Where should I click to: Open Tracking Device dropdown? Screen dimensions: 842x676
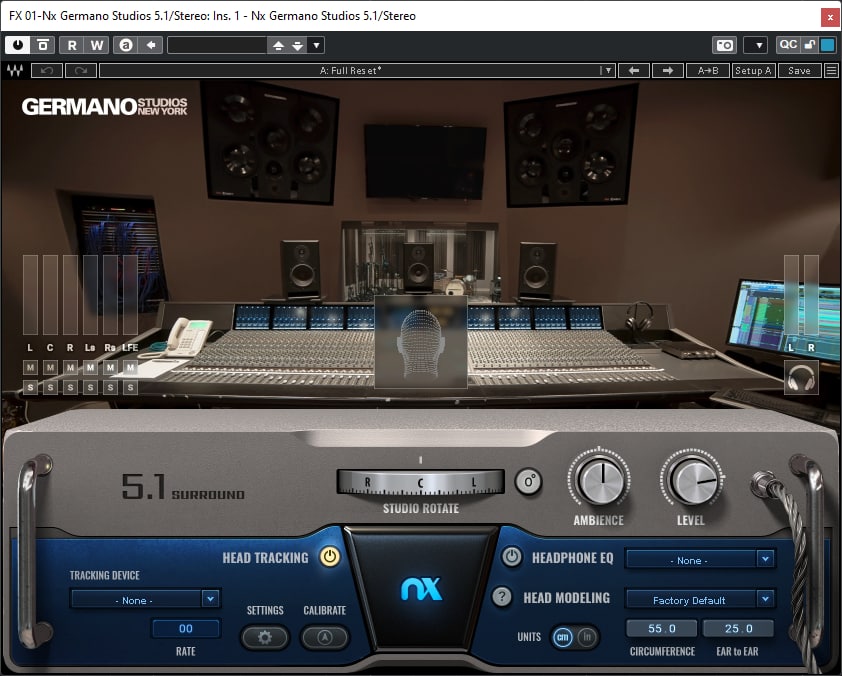click(x=146, y=599)
